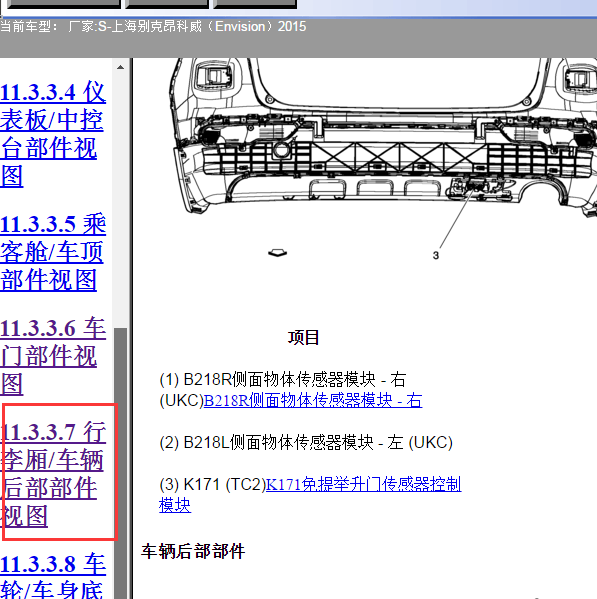Screen dimensions: 597x599
Task: Open K171免提举升门传感器控制模块 hyperlink
Action: click(x=310, y=495)
